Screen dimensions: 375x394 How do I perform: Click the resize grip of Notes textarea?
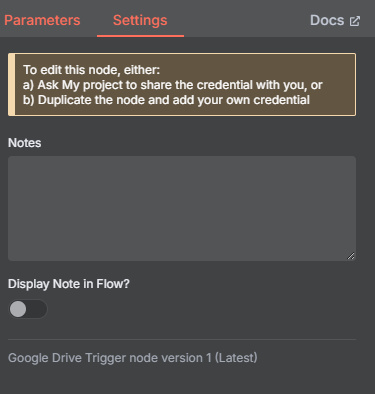(x=351, y=256)
